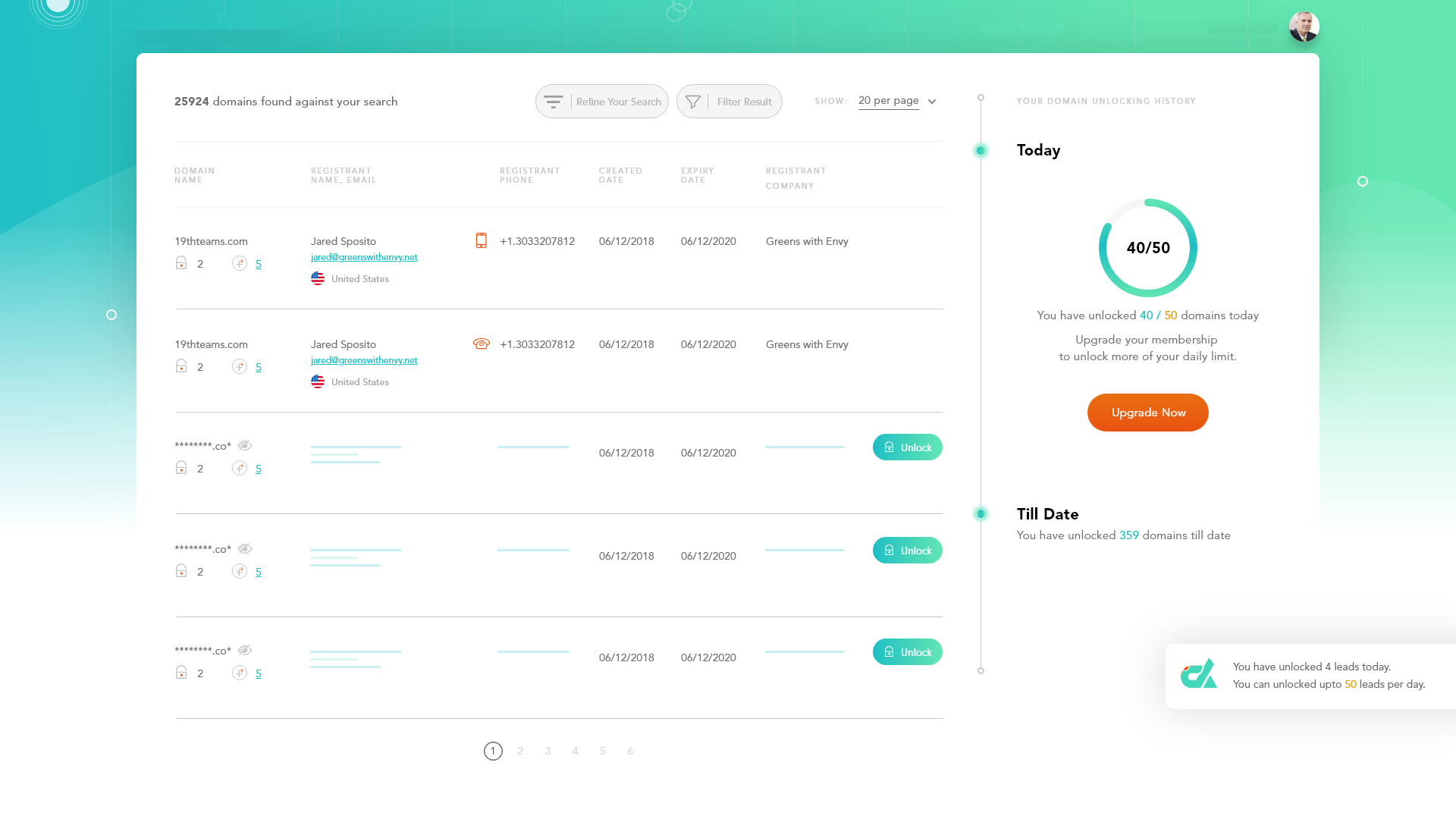Click the 40/50 circular progress ring

(1148, 248)
